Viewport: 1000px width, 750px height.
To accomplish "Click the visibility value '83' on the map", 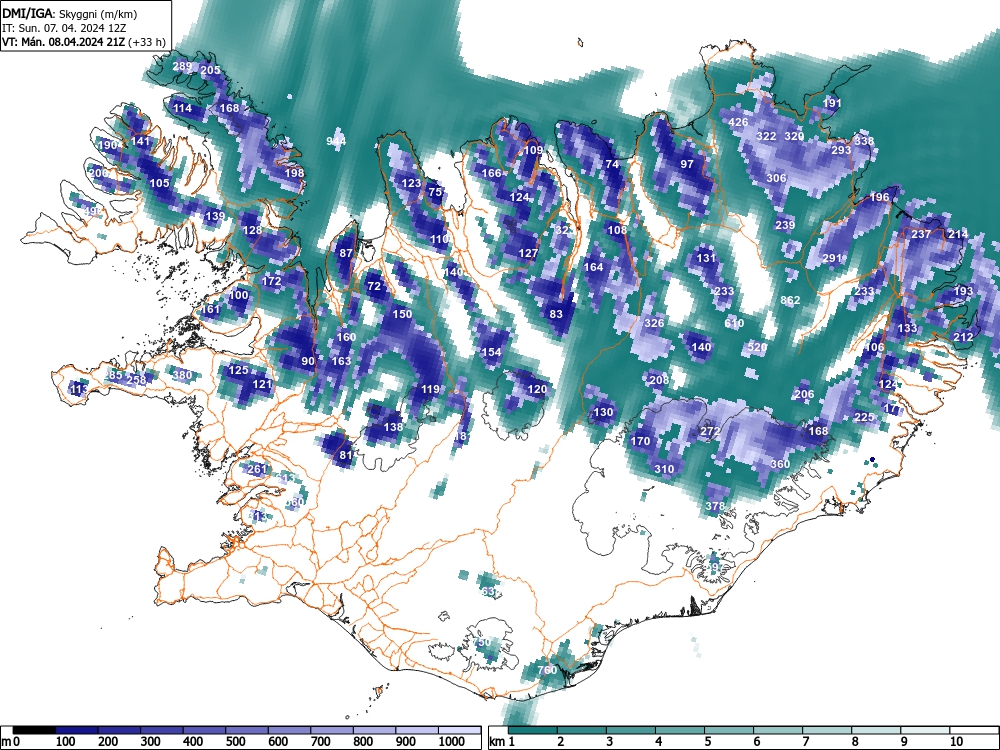I will tap(556, 314).
